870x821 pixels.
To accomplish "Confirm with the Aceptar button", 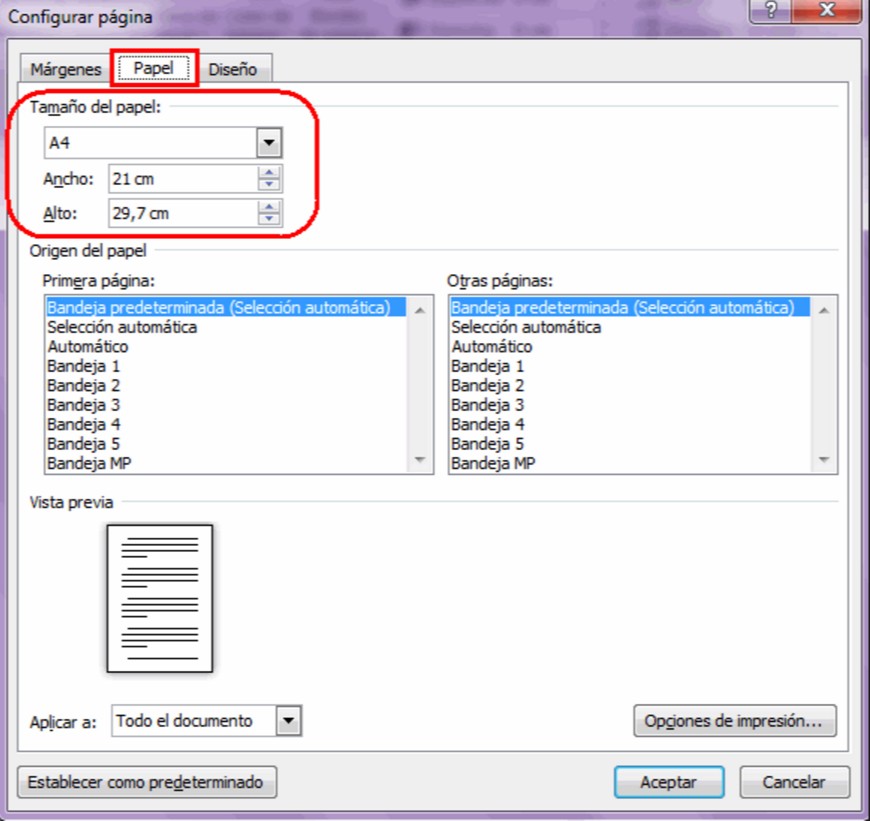I will tap(669, 782).
